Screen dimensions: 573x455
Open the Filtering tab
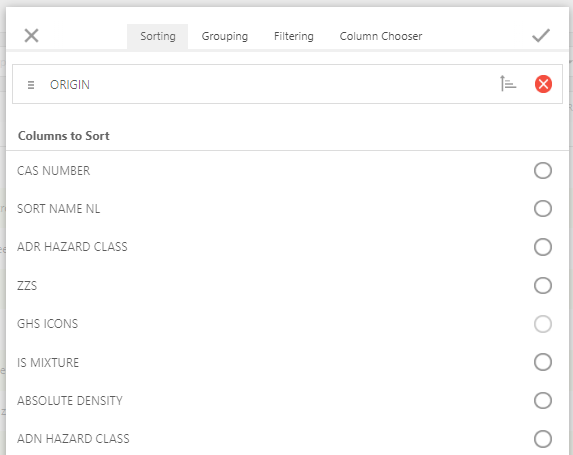[294, 36]
